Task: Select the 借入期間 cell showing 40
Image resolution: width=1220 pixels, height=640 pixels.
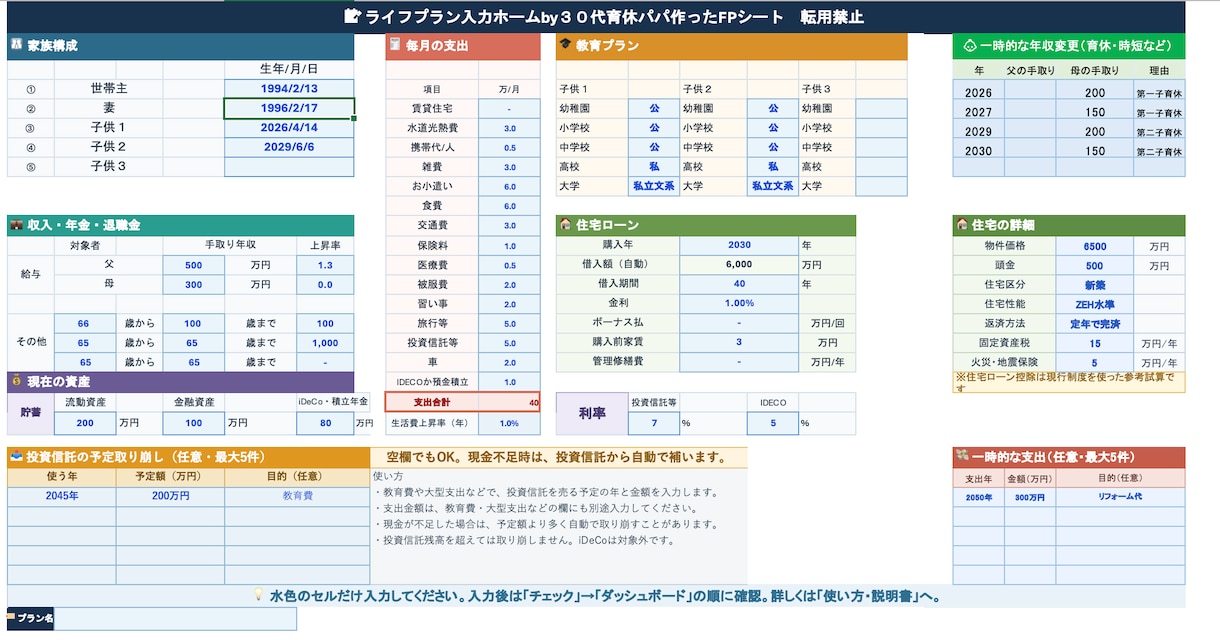Action: 739,283
